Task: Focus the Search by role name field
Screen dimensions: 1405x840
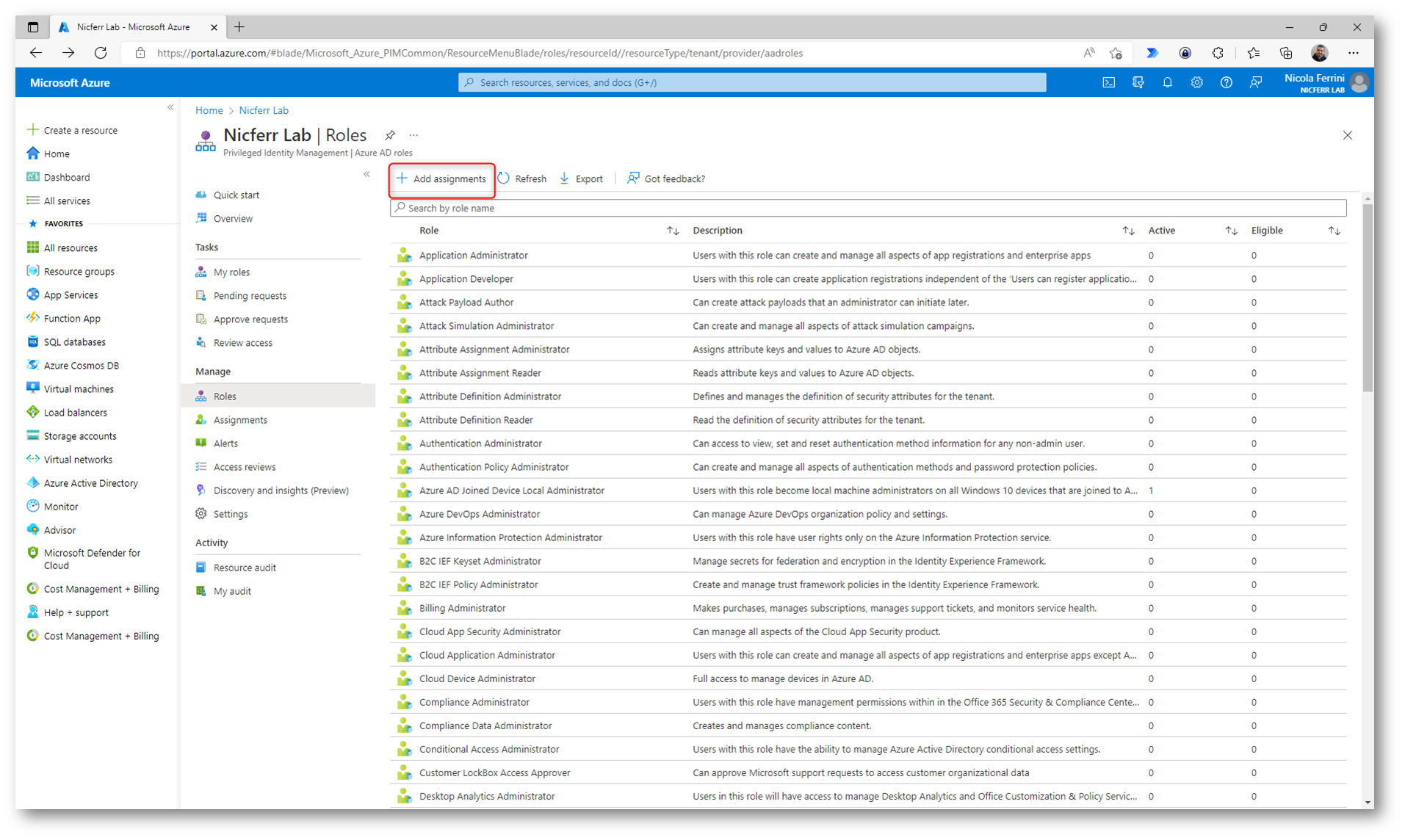Action: tap(868, 209)
